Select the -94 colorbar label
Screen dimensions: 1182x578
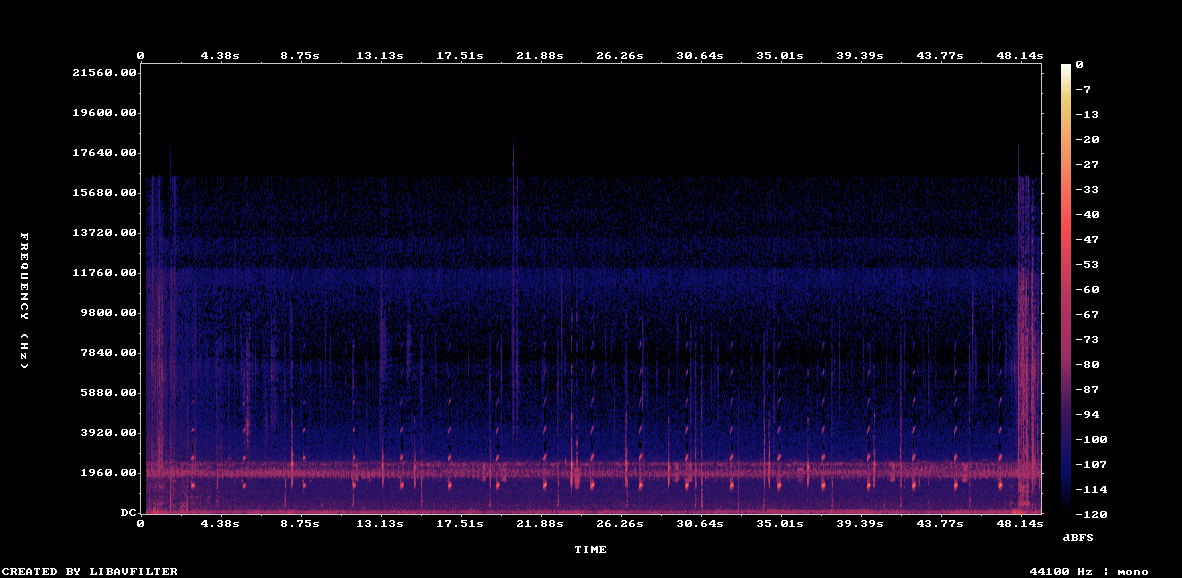(x=1086, y=414)
